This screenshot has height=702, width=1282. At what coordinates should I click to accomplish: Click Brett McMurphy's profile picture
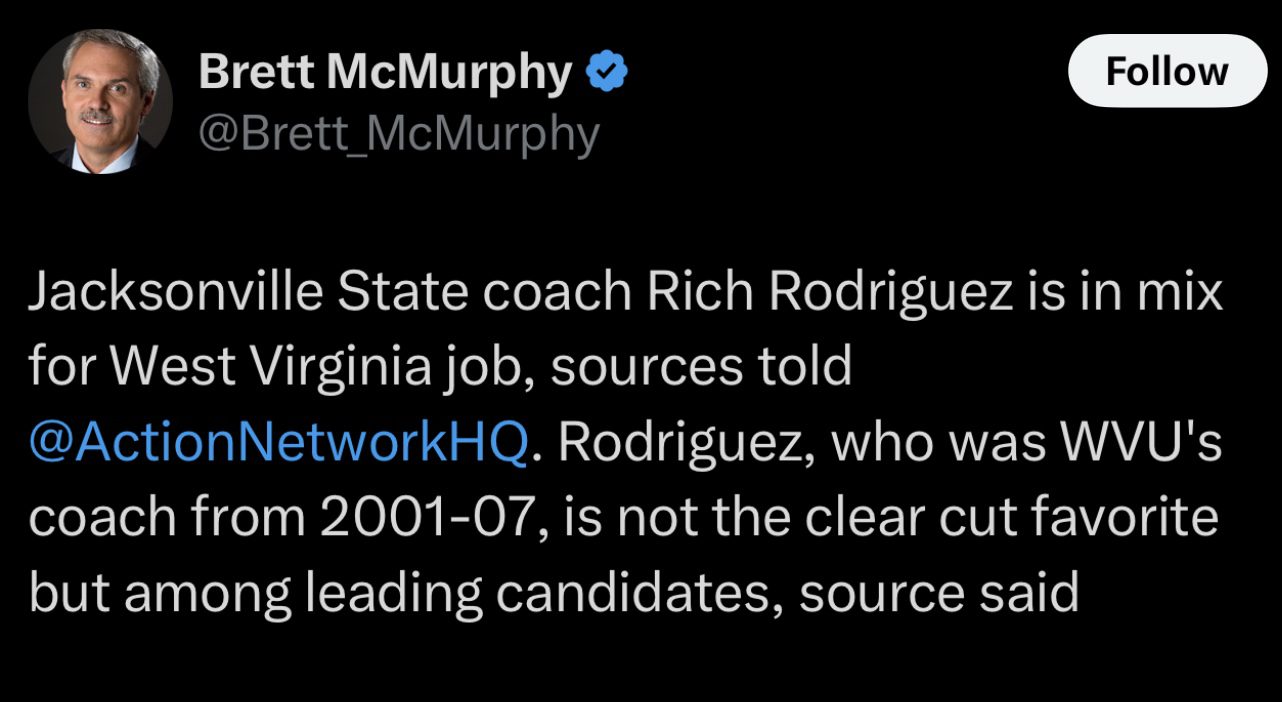point(99,101)
